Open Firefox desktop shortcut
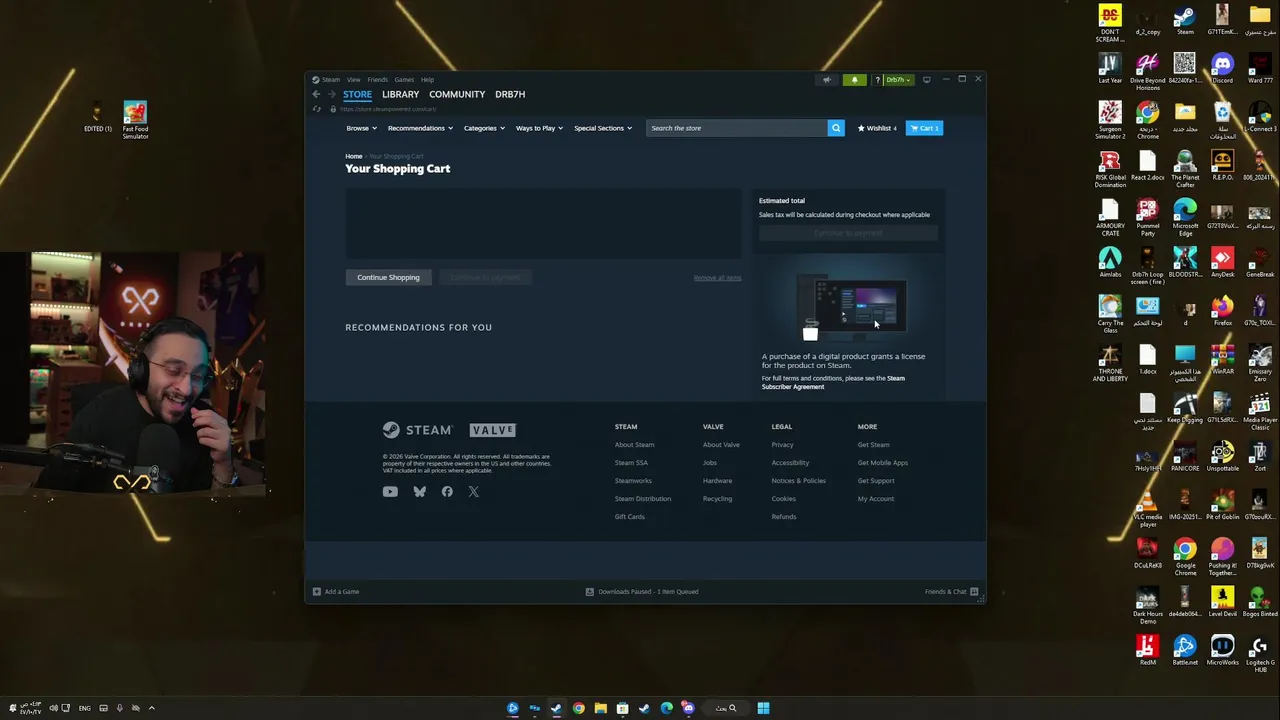Viewport: 1280px width, 720px height. coord(1222,311)
